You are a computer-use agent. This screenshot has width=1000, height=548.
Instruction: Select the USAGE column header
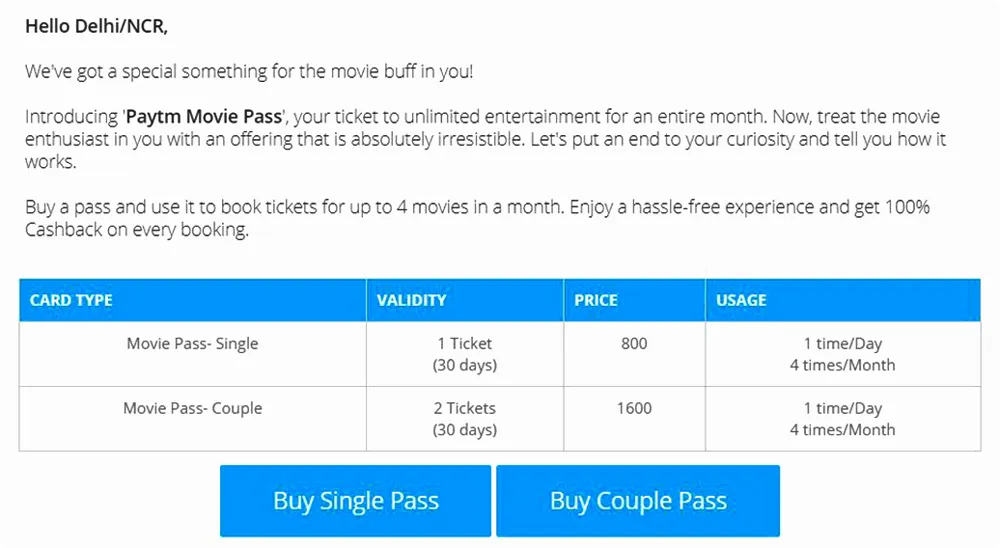[x=843, y=300]
